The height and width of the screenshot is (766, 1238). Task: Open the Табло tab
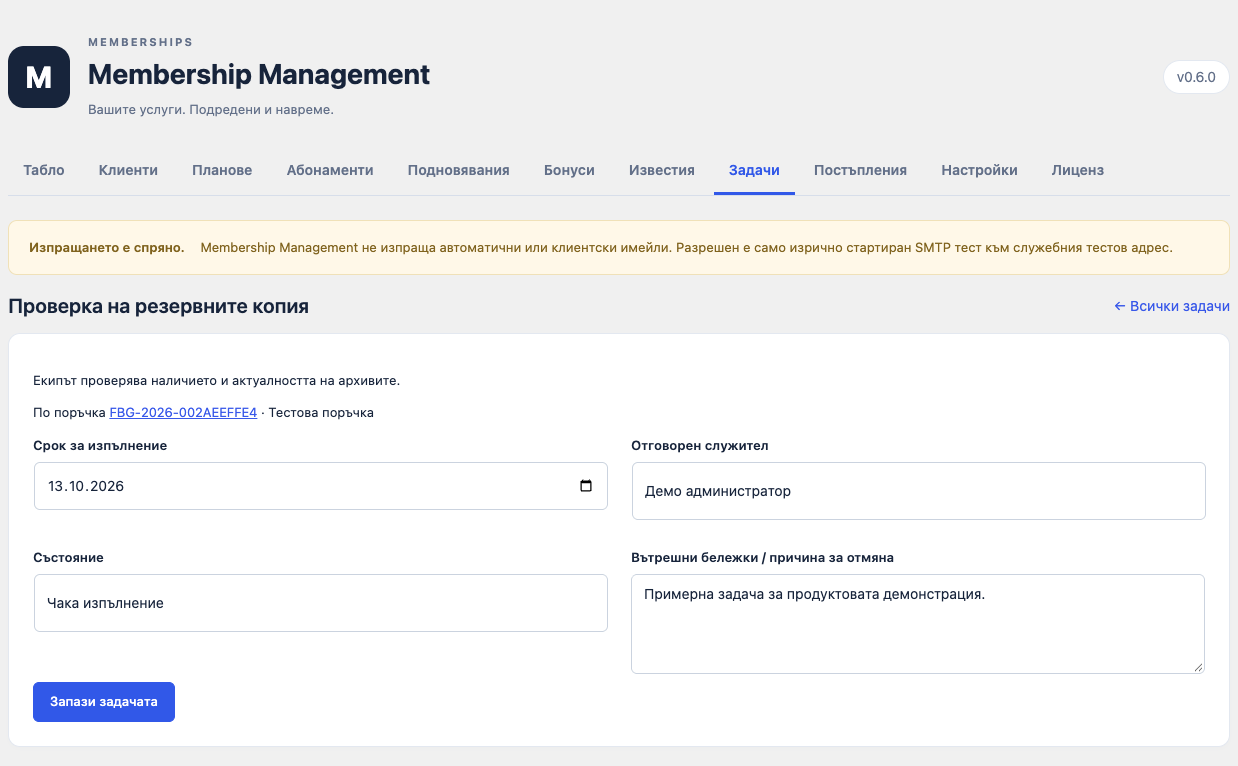tap(44, 170)
